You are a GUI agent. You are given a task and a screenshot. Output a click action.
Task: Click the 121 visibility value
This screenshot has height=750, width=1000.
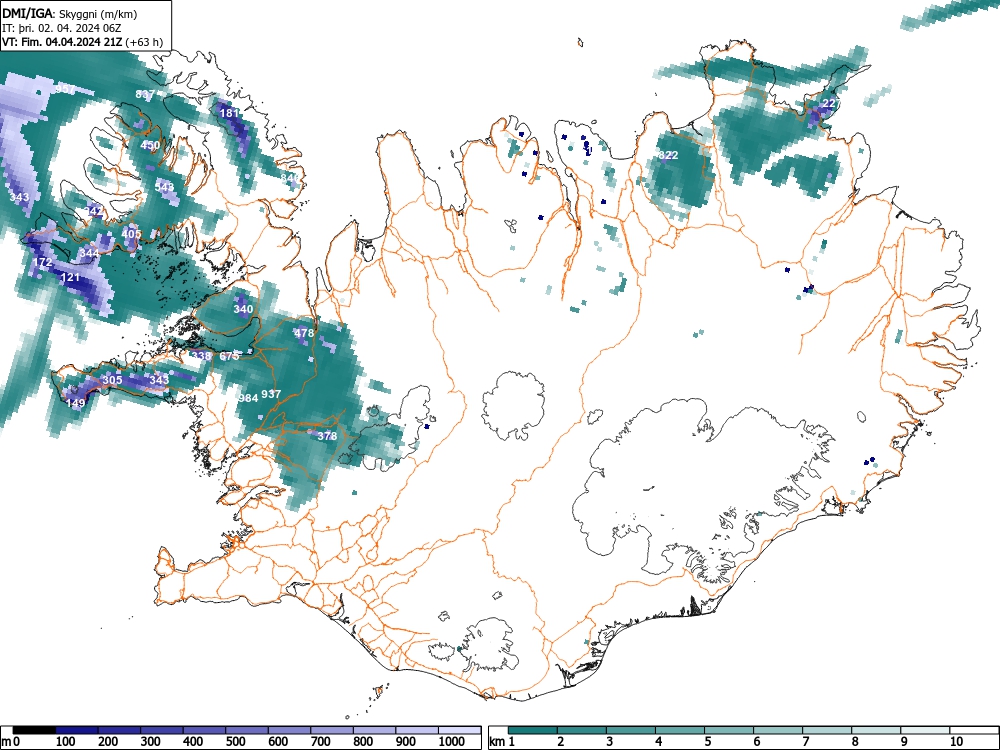tap(70, 277)
